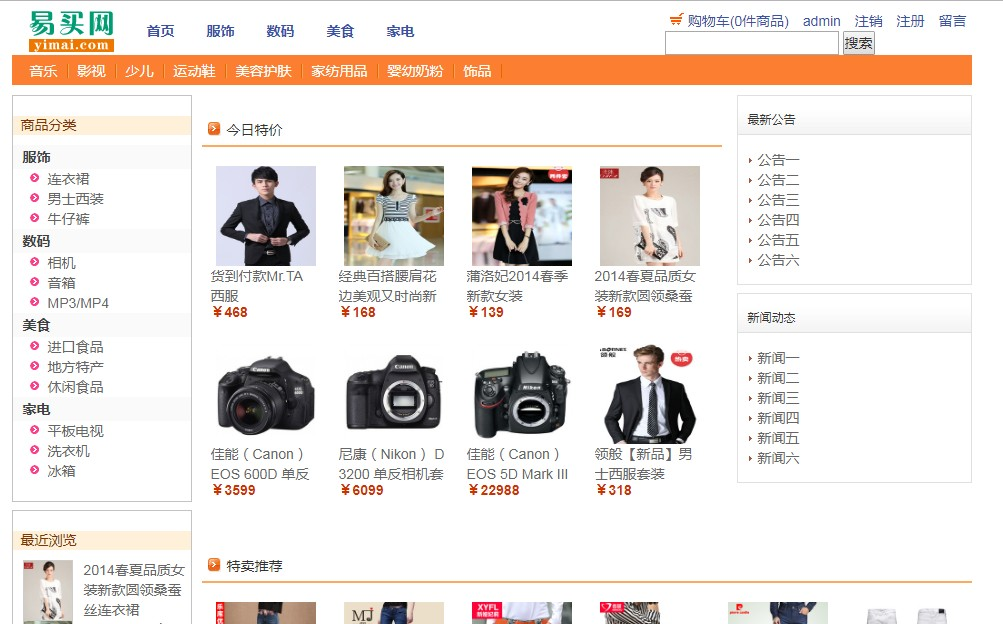Image resolution: width=1003 pixels, height=624 pixels.
Task: Open news item 新闻五
Action: point(778,438)
